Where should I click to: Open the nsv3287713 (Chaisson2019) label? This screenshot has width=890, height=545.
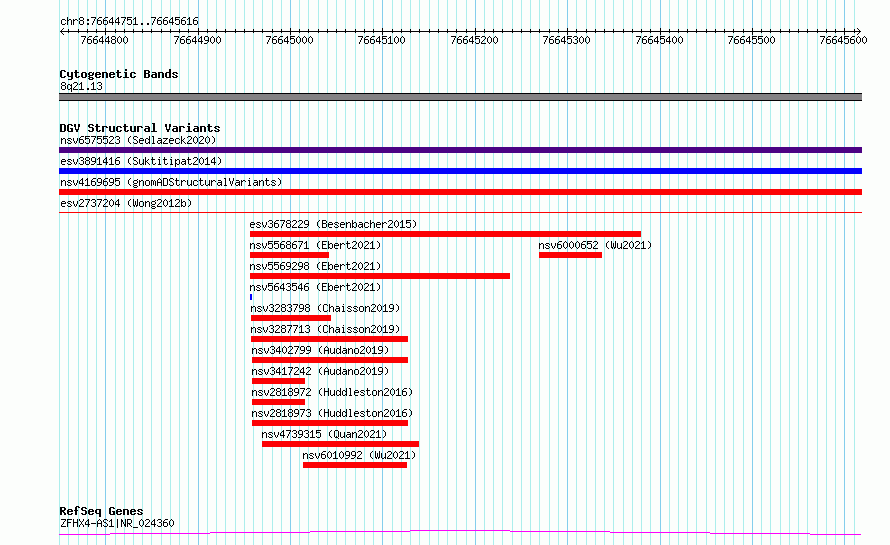(x=325, y=329)
